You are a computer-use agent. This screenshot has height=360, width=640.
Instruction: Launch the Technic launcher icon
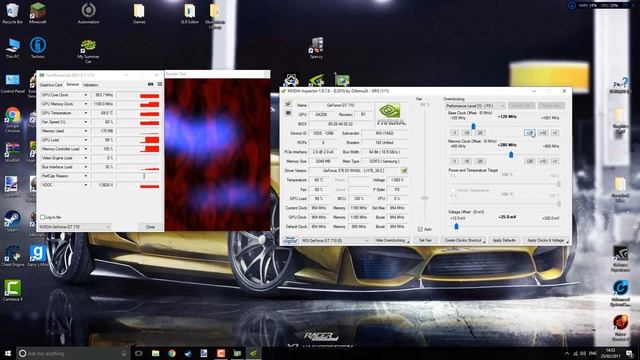(38, 48)
